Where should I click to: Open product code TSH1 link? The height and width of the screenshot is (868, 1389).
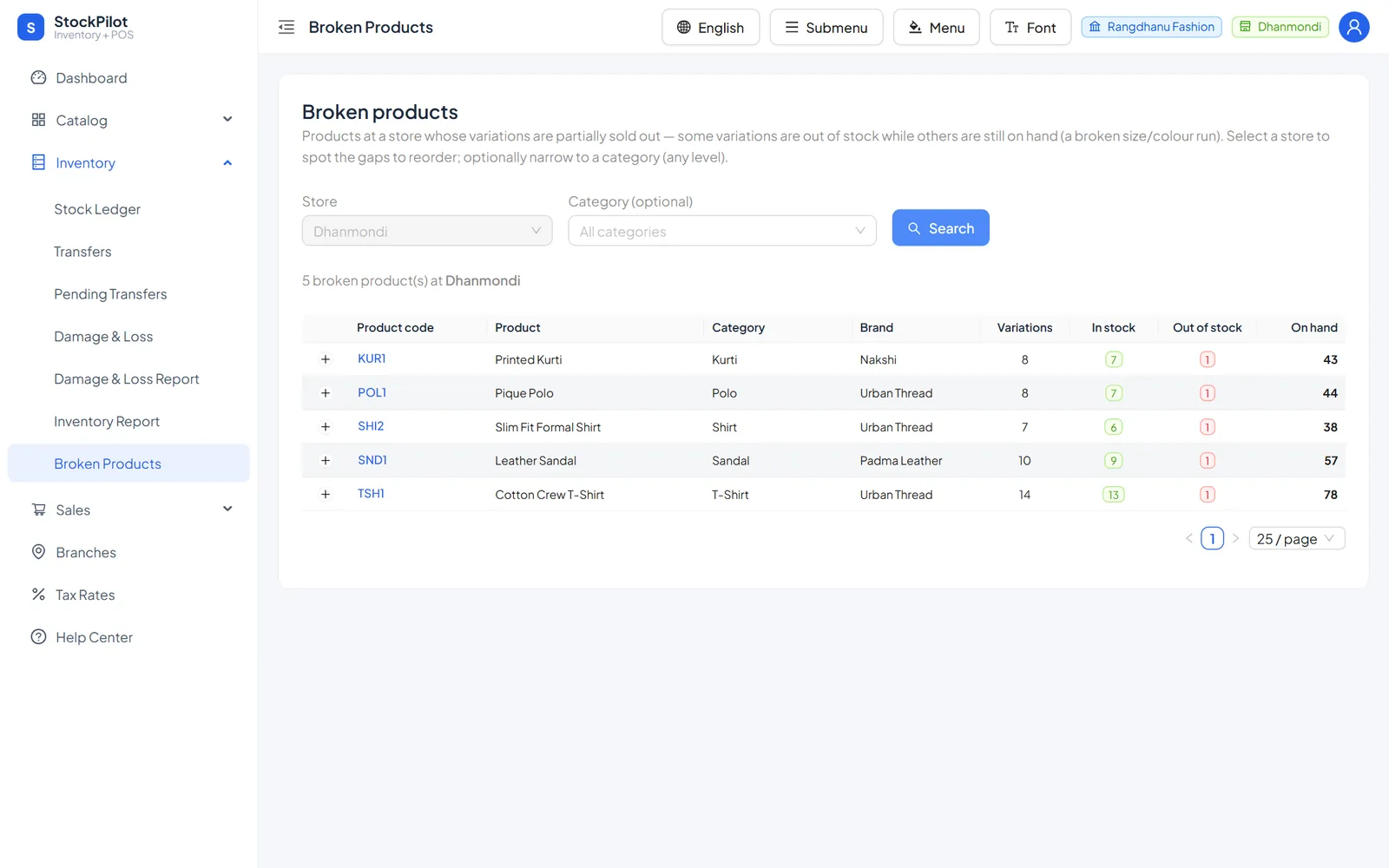(x=371, y=494)
